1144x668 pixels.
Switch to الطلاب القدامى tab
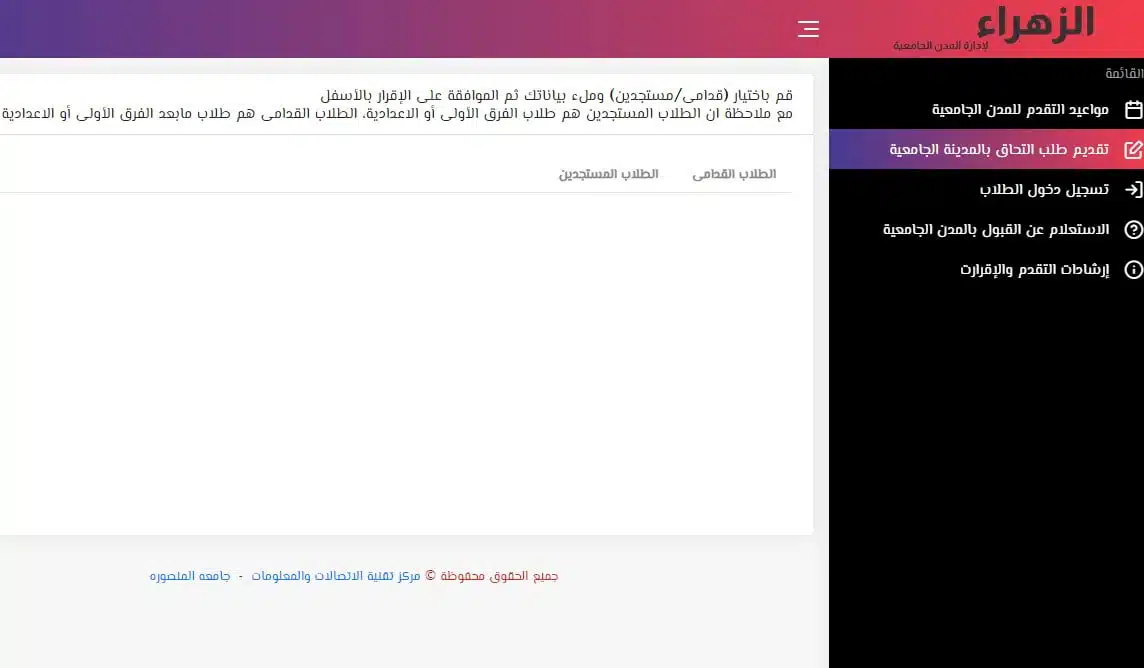coord(734,174)
